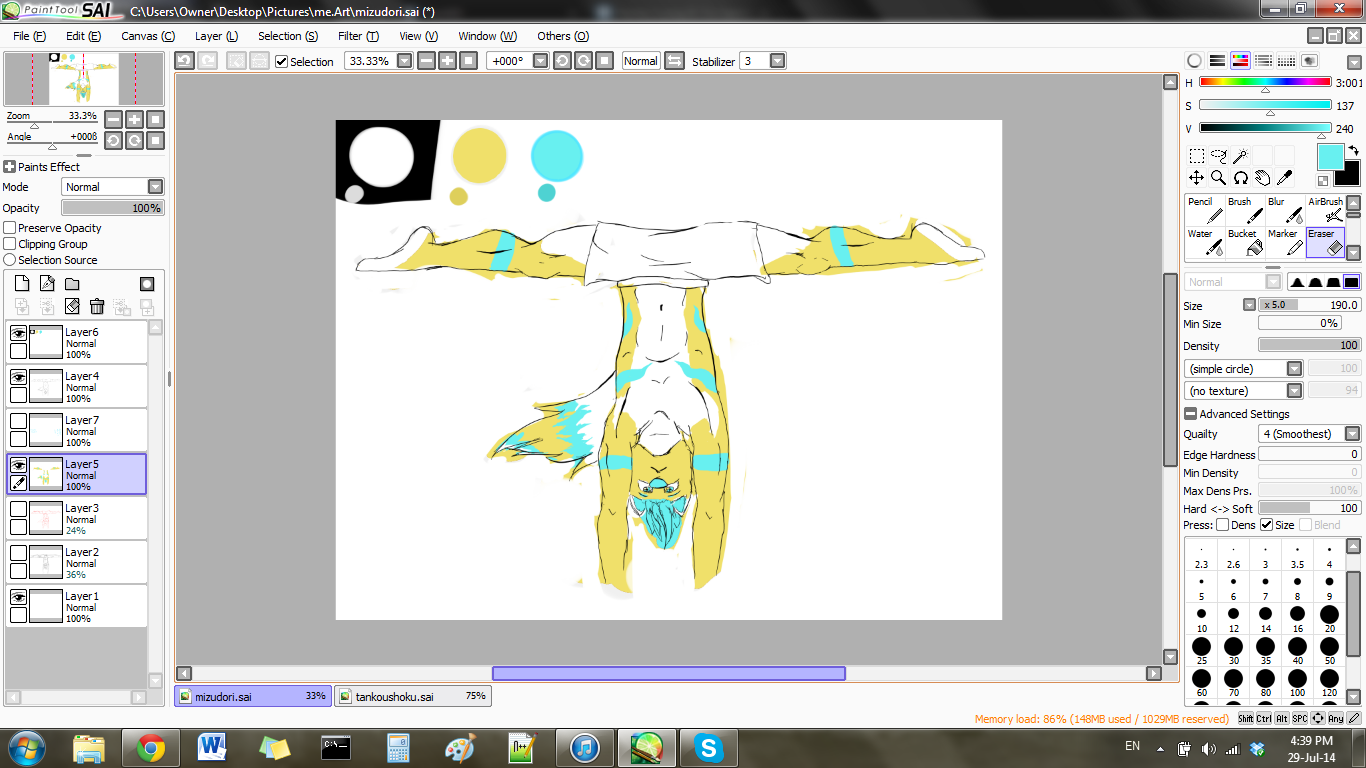
Task: Open the Stabilizer level dropdown
Action: pos(777,61)
